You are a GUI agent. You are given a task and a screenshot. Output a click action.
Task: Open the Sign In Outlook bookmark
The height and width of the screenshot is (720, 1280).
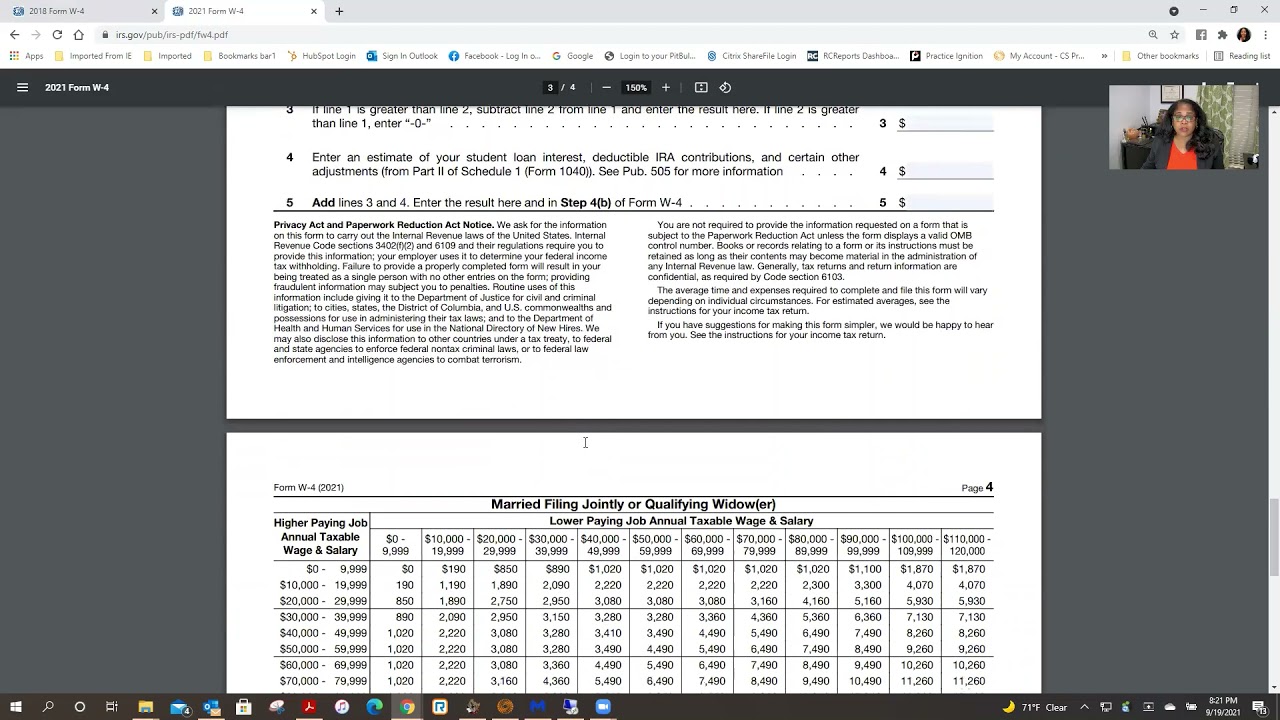click(402, 56)
